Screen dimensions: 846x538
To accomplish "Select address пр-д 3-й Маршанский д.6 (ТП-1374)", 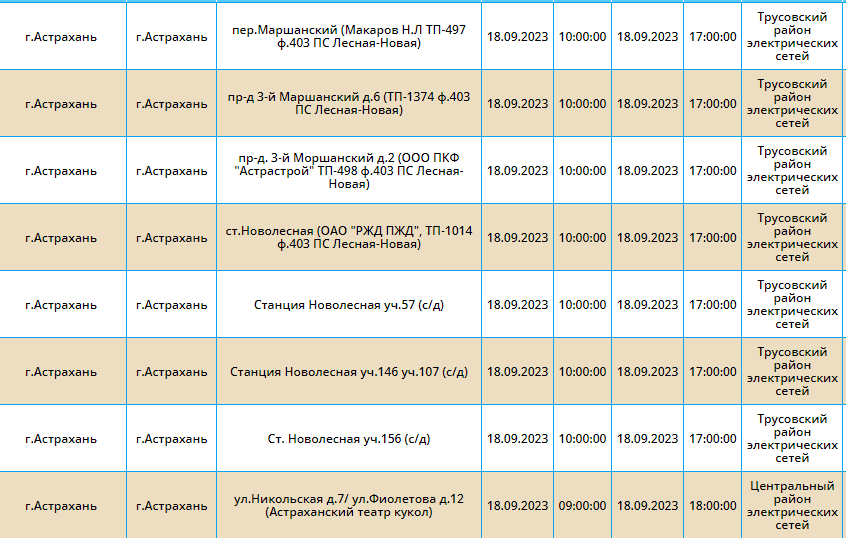I will pos(349,103).
